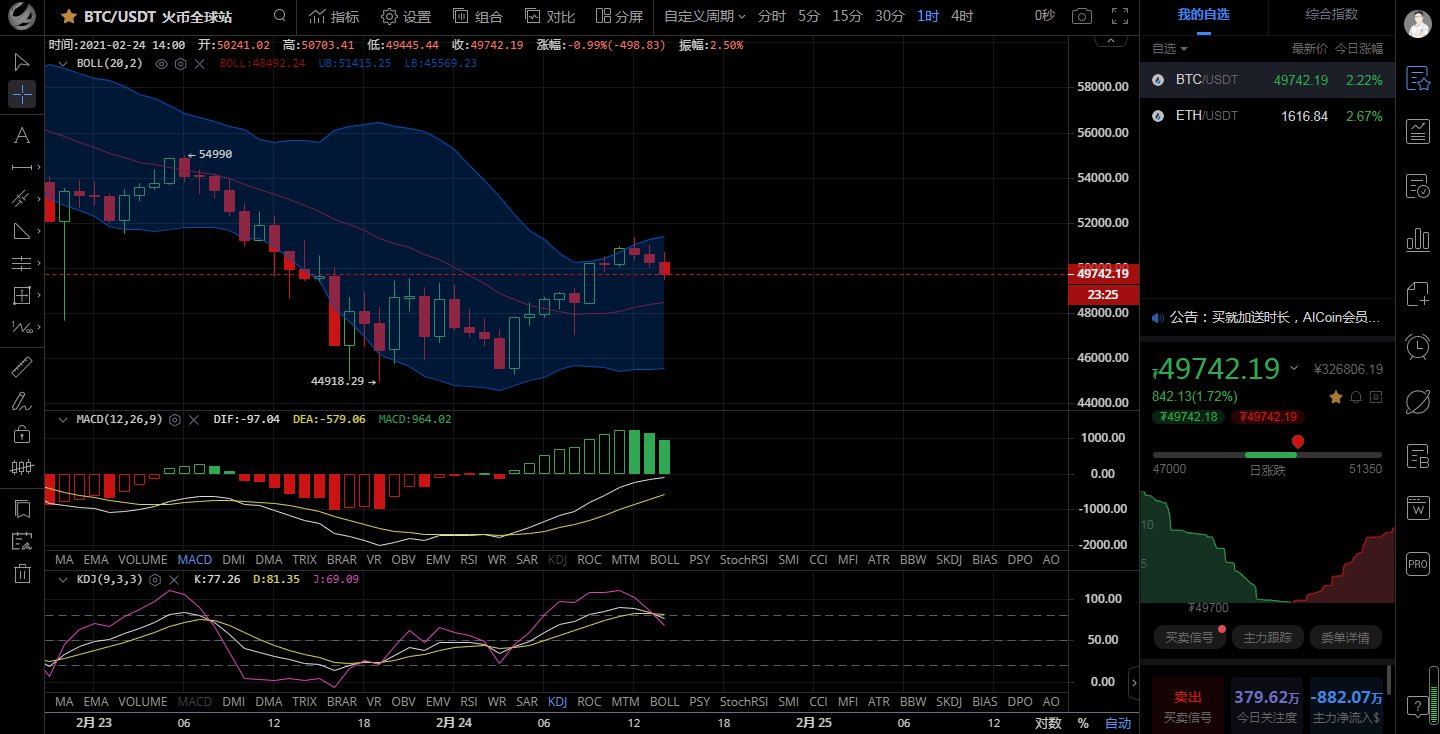Select the triangle shape drawing tool
This screenshot has height=734, width=1440.
(x=22, y=231)
